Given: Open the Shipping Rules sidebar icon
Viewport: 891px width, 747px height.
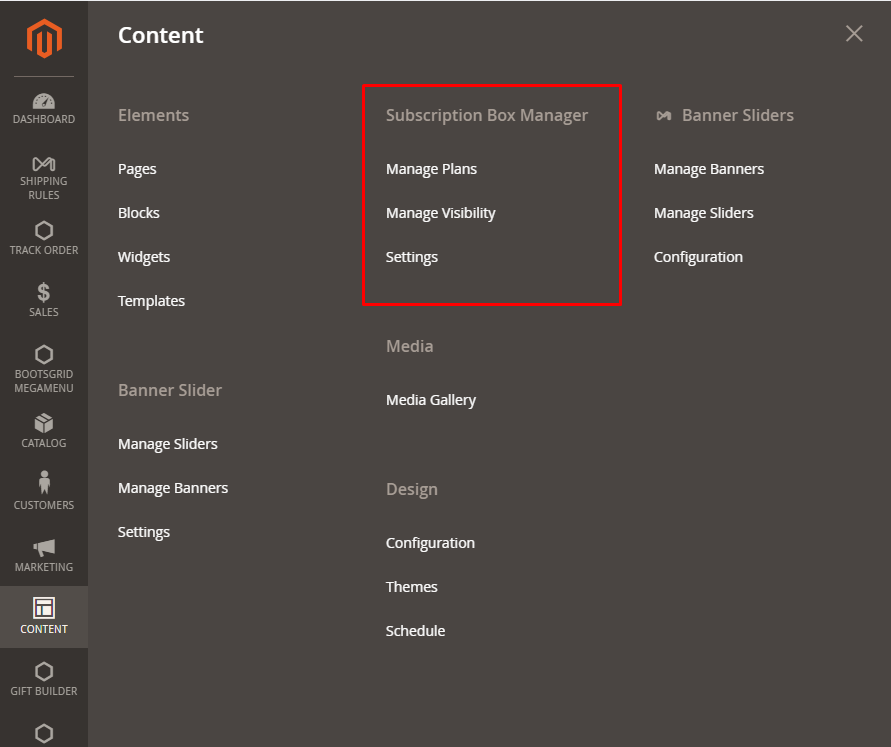Looking at the screenshot, I should [44, 164].
